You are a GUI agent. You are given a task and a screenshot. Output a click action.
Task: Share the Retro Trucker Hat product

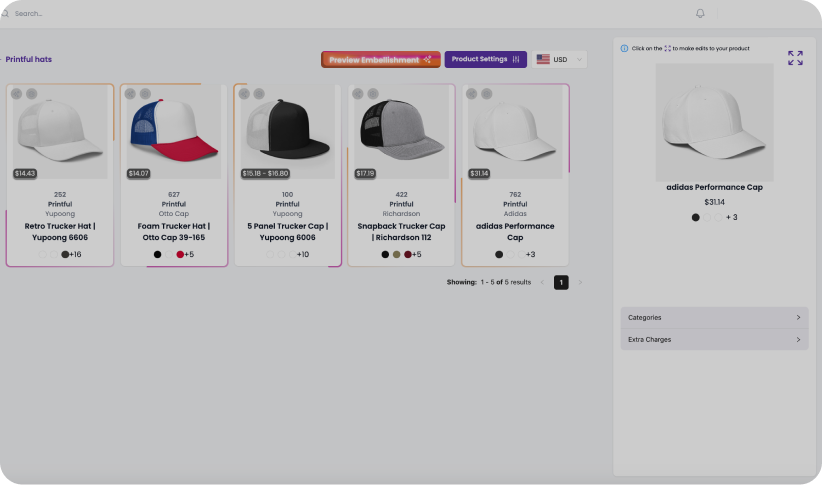tap(17, 93)
